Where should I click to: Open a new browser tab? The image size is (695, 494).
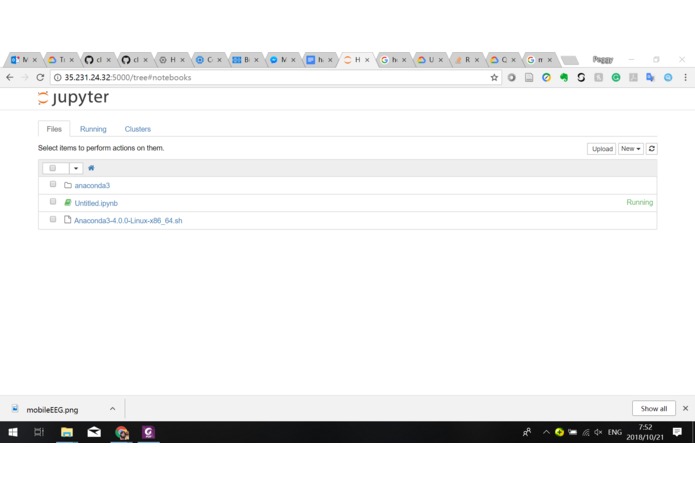pyautogui.click(x=570, y=60)
